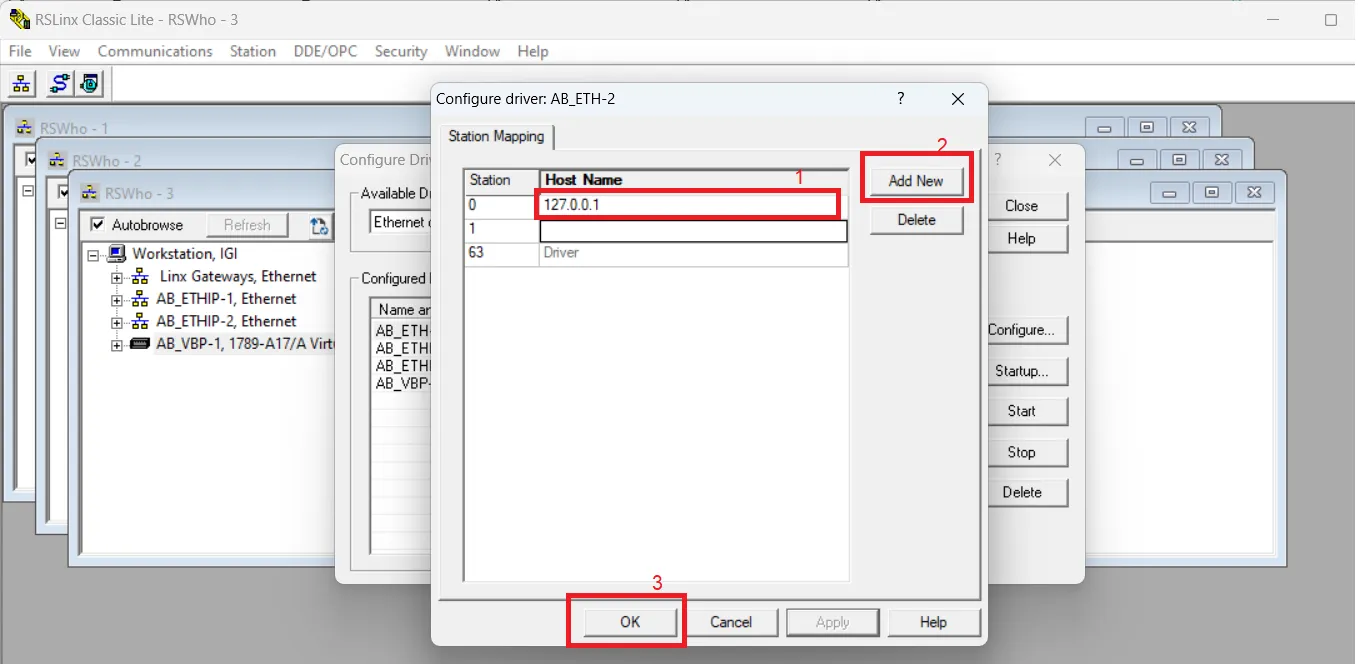Screen dimensions: 1358x664
Task: Select the Workstation, IGI tree label
Action: click(x=185, y=254)
